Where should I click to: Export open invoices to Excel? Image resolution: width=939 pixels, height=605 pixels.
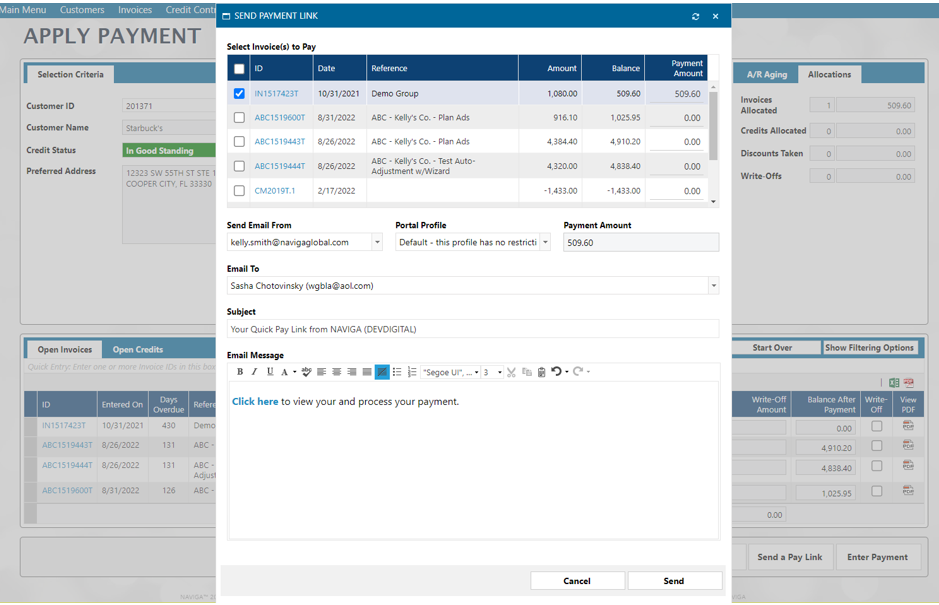(894, 383)
